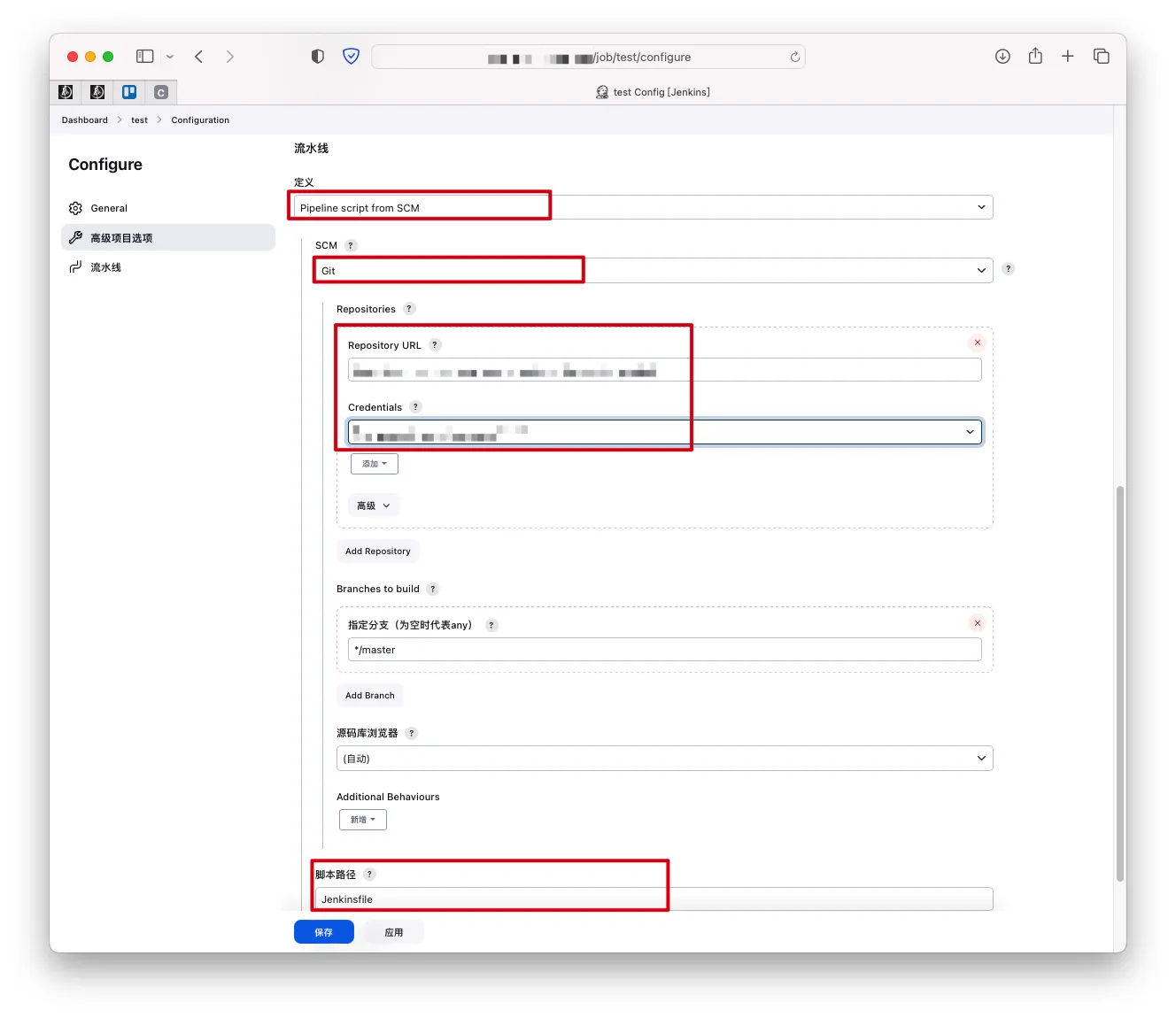The height and width of the screenshot is (1018, 1176).
Task: Click the Branches to build help icon
Action: [433, 589]
